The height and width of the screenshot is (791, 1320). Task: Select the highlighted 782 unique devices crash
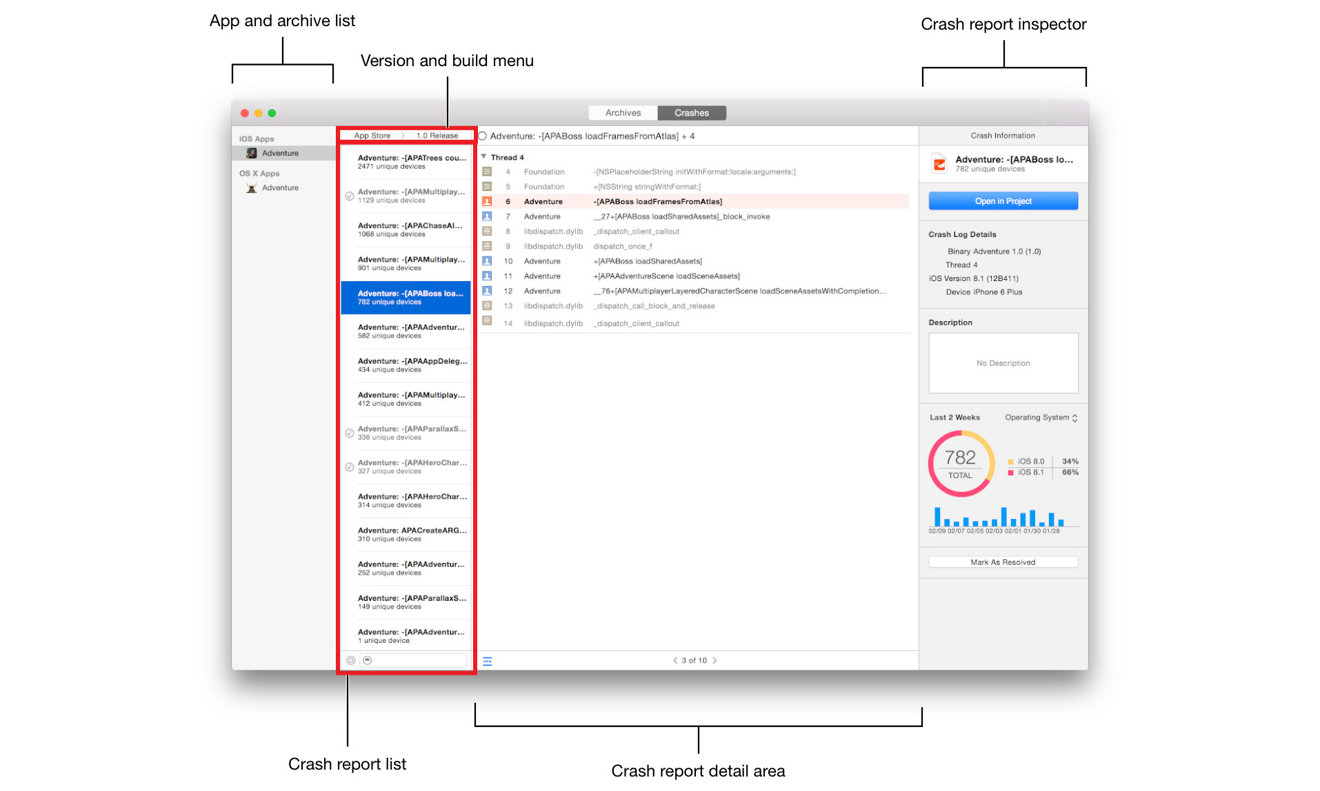click(x=405, y=298)
